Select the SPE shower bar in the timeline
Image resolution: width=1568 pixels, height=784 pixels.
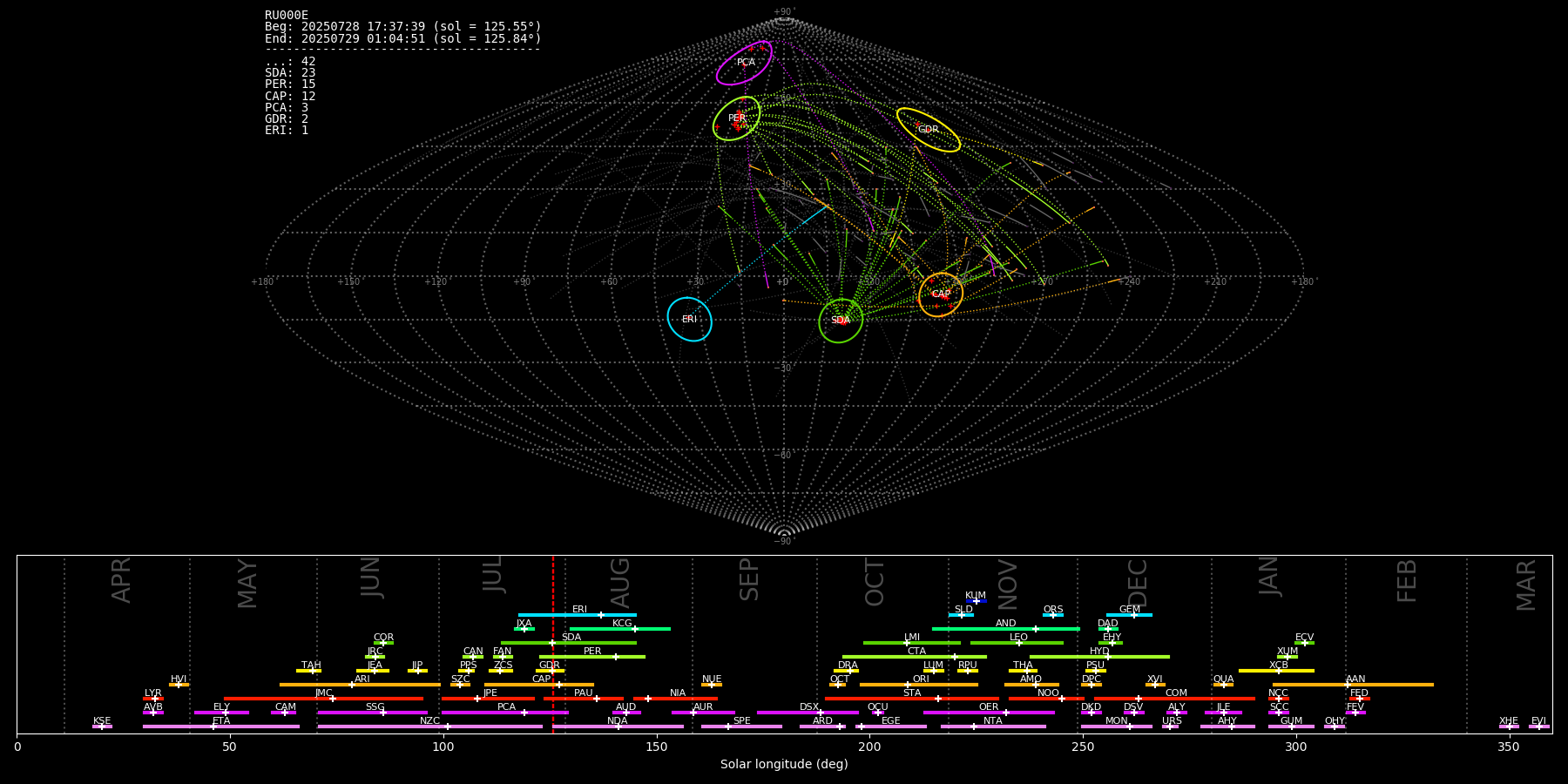[741, 727]
